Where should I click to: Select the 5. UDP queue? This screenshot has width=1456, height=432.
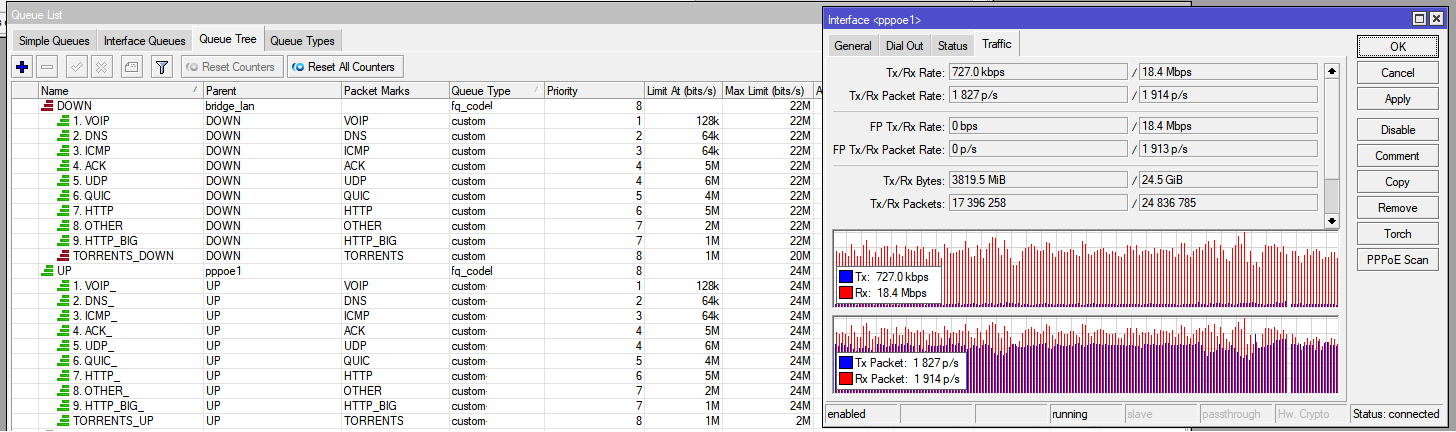(x=415, y=180)
